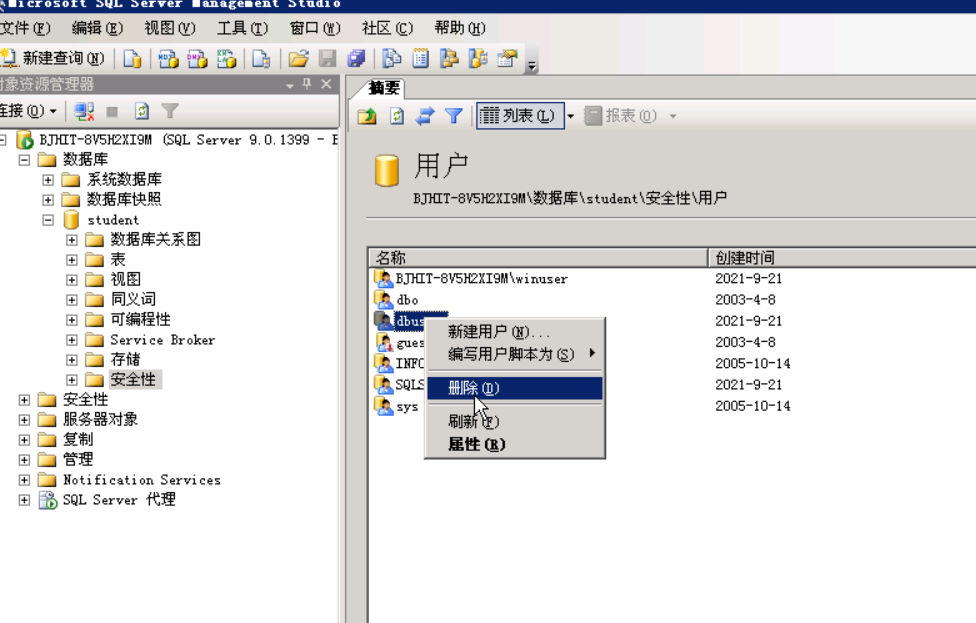This screenshot has width=976, height=623.
Task: Expand the 表 tables folder
Action: click(x=72, y=260)
